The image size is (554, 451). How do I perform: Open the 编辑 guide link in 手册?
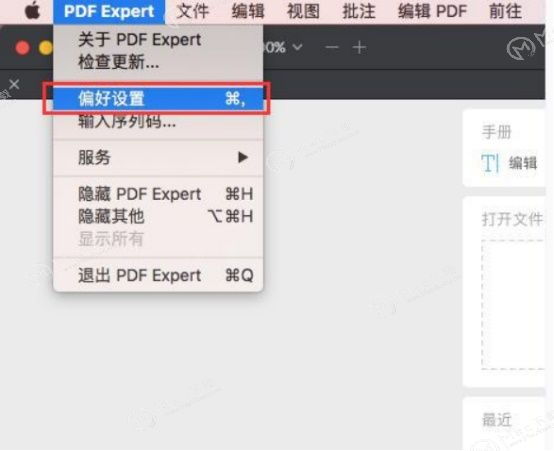point(523,163)
